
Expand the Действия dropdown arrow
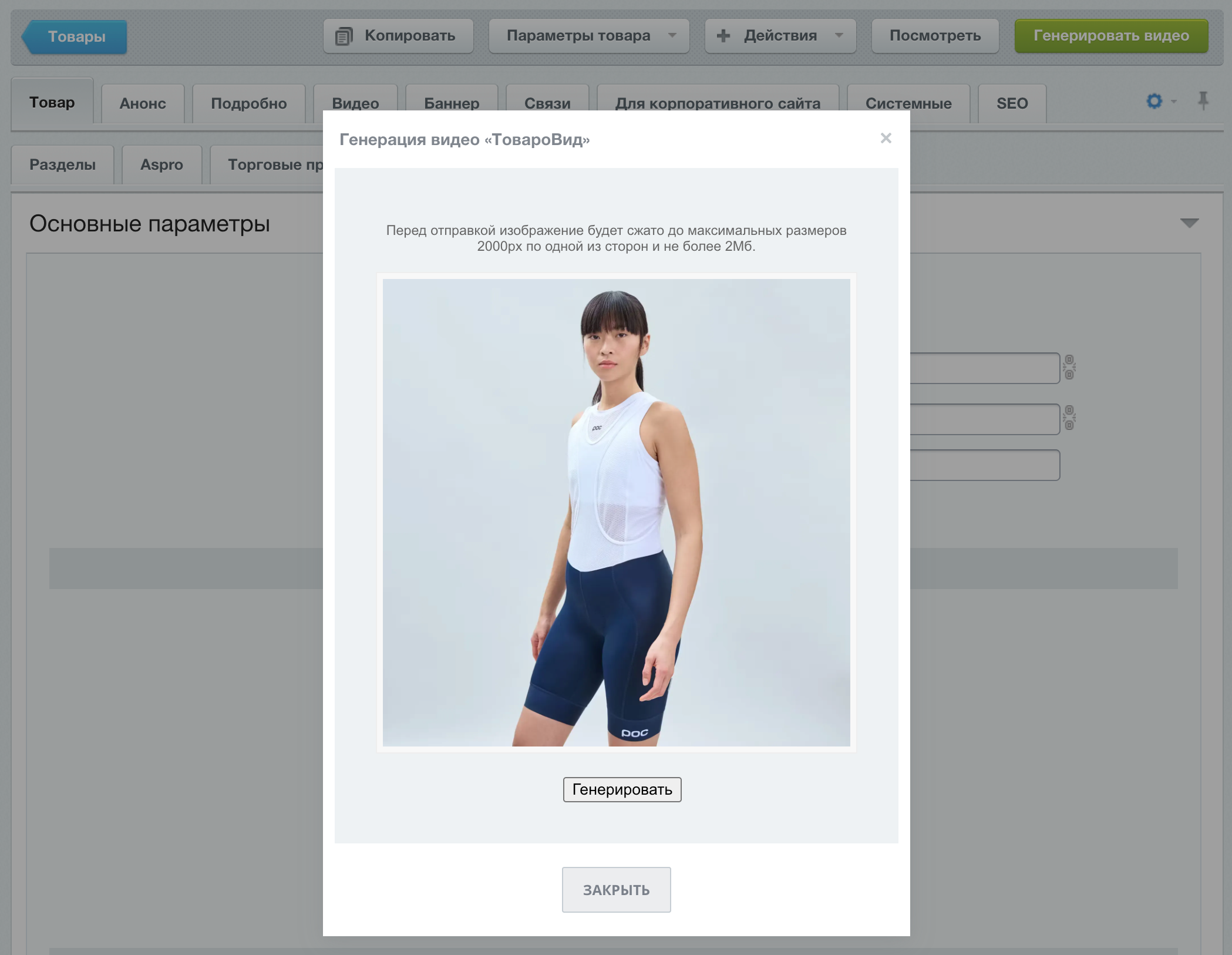coord(839,36)
